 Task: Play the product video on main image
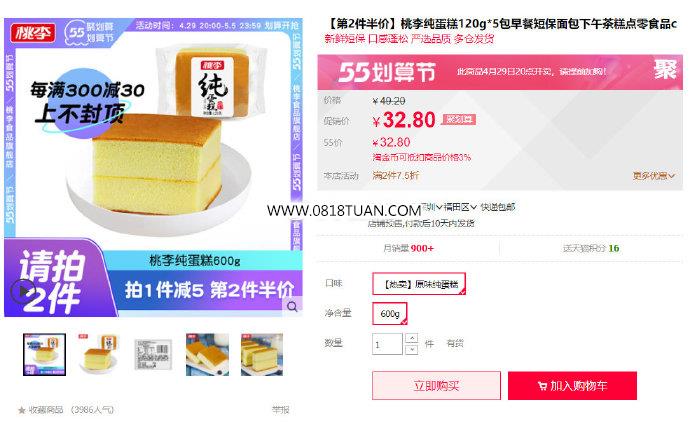click(22, 291)
